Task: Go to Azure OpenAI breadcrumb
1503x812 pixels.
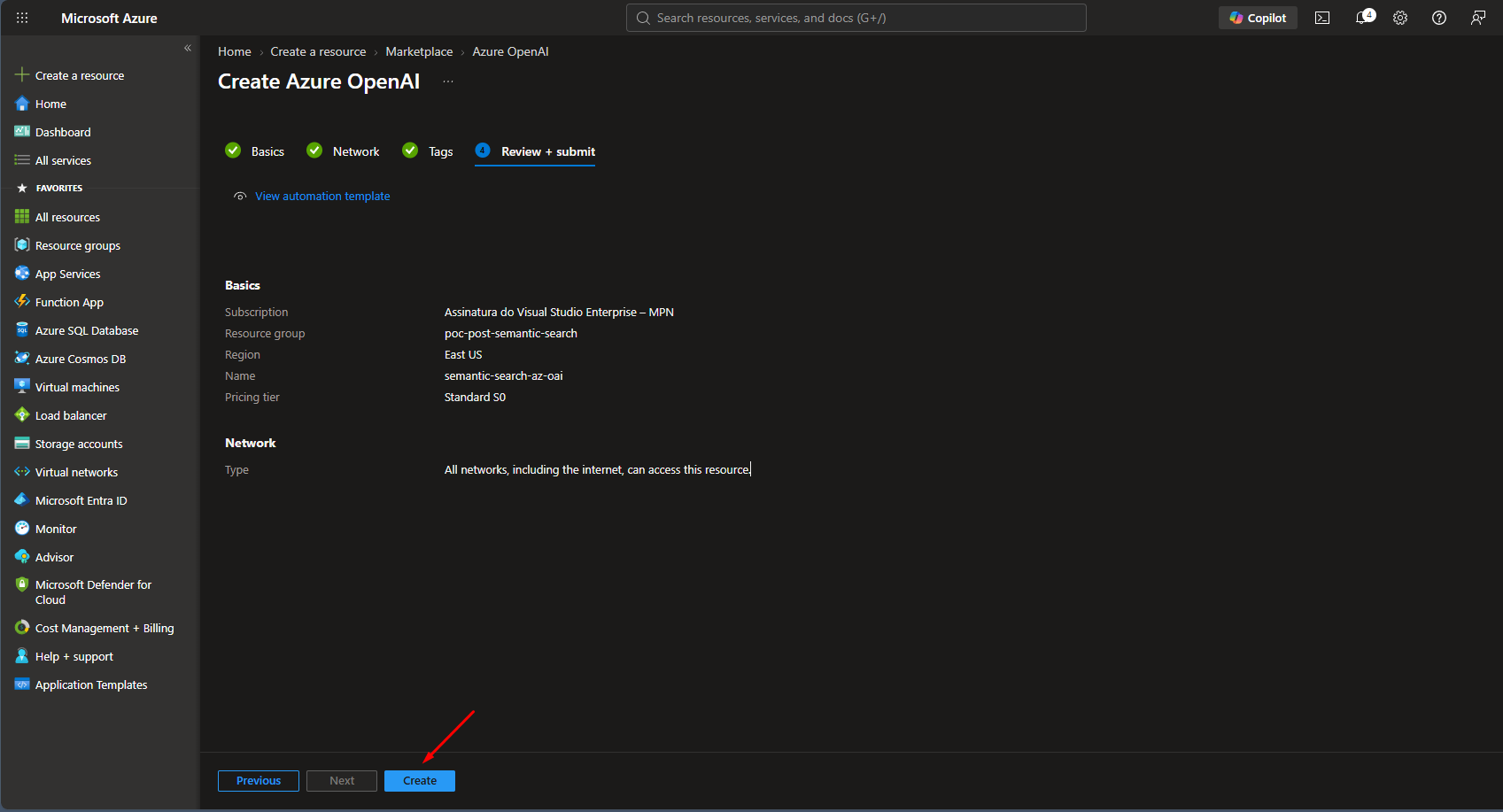Action: click(510, 51)
